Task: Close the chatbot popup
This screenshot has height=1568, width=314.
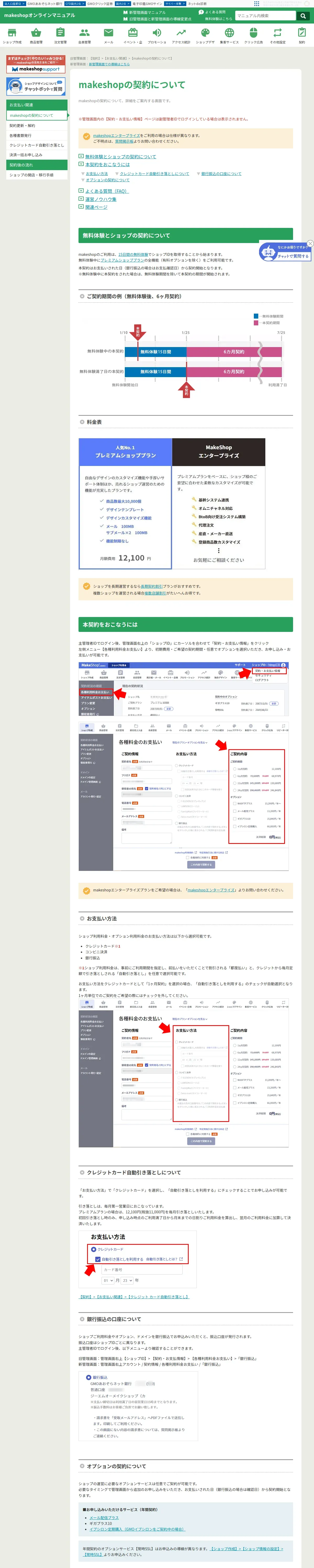Action: [310, 244]
